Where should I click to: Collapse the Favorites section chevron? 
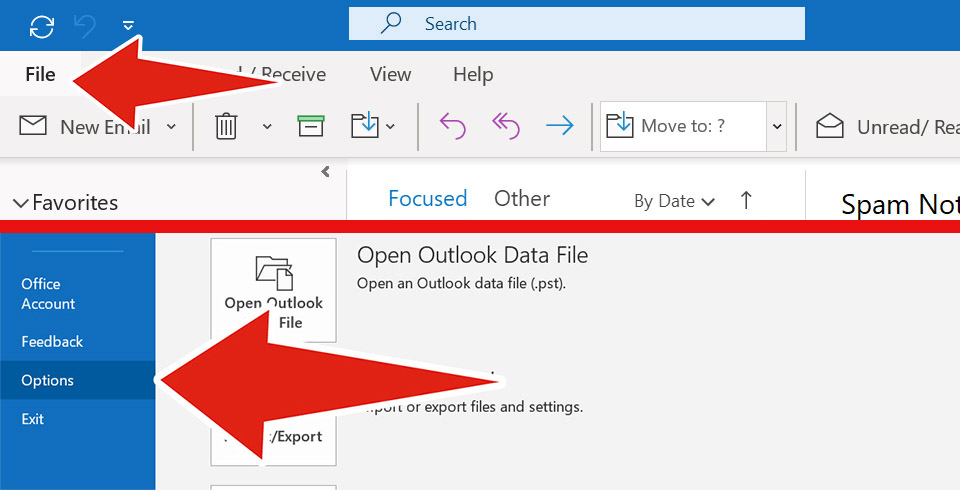21,203
